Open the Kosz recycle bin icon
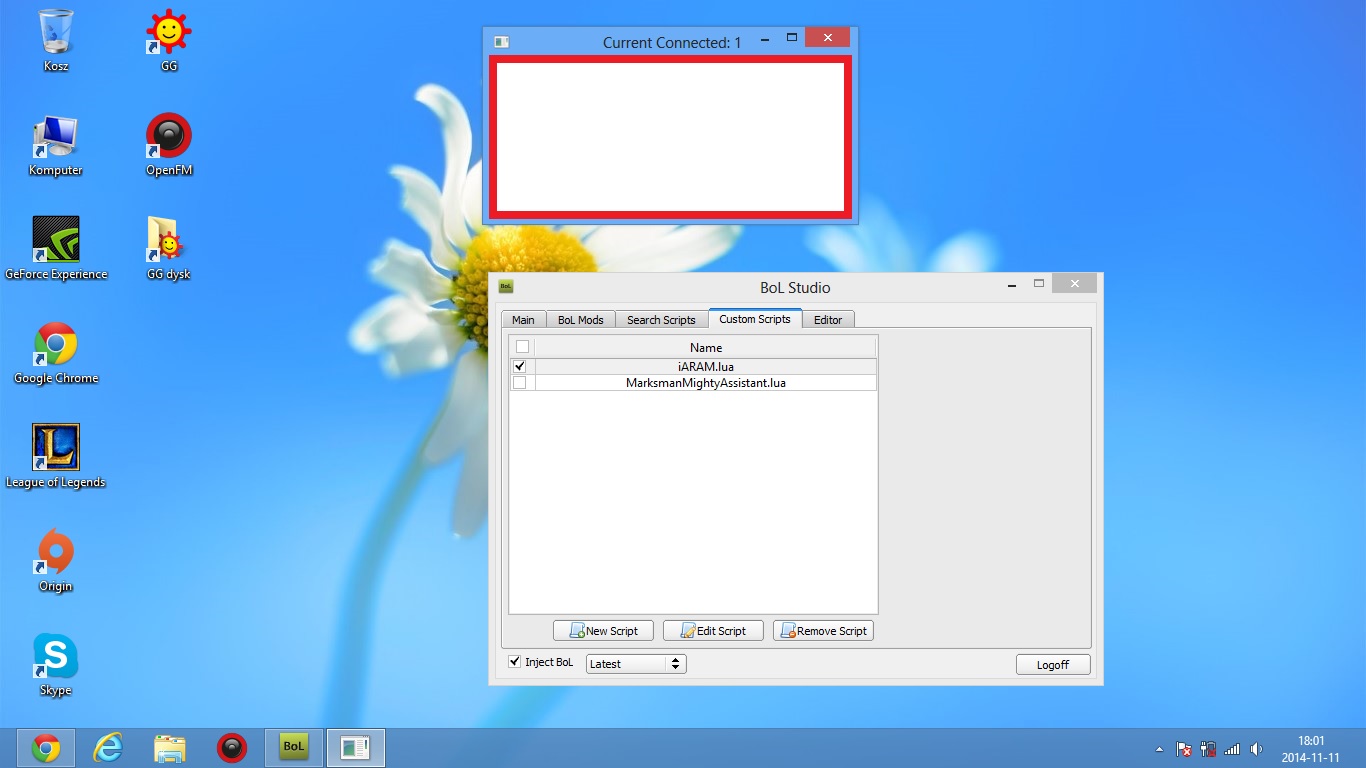This screenshot has width=1366, height=768. [56, 40]
